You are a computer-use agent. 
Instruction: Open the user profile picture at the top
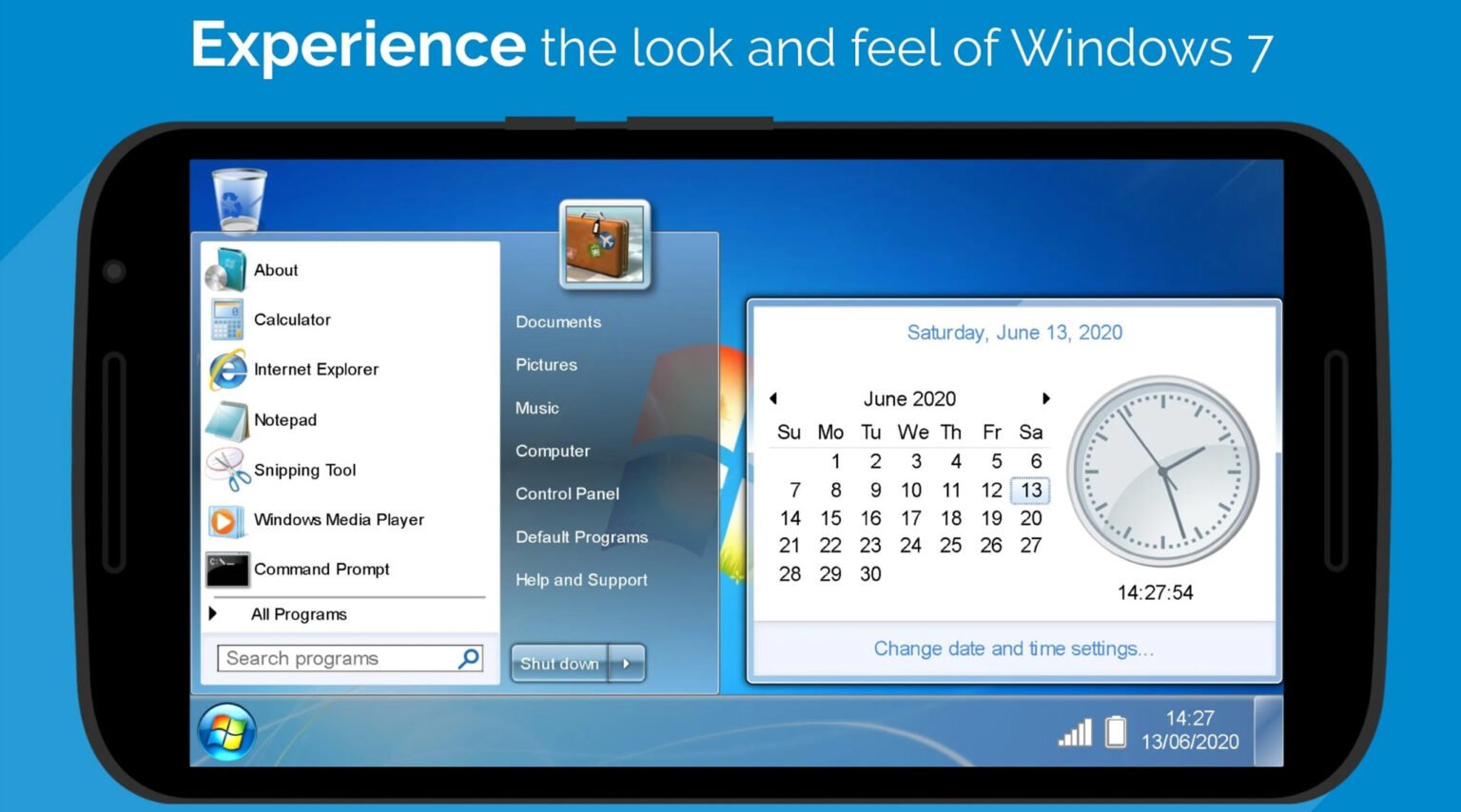(603, 244)
